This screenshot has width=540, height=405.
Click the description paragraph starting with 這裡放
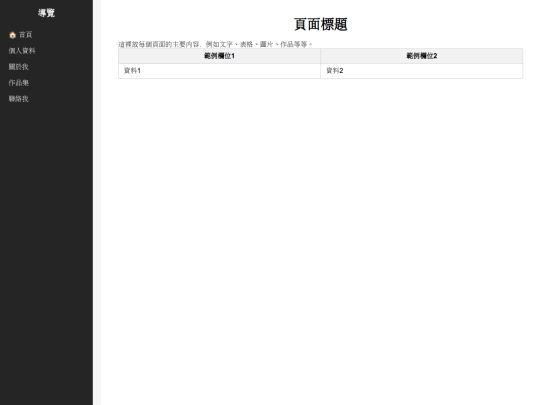(x=216, y=44)
